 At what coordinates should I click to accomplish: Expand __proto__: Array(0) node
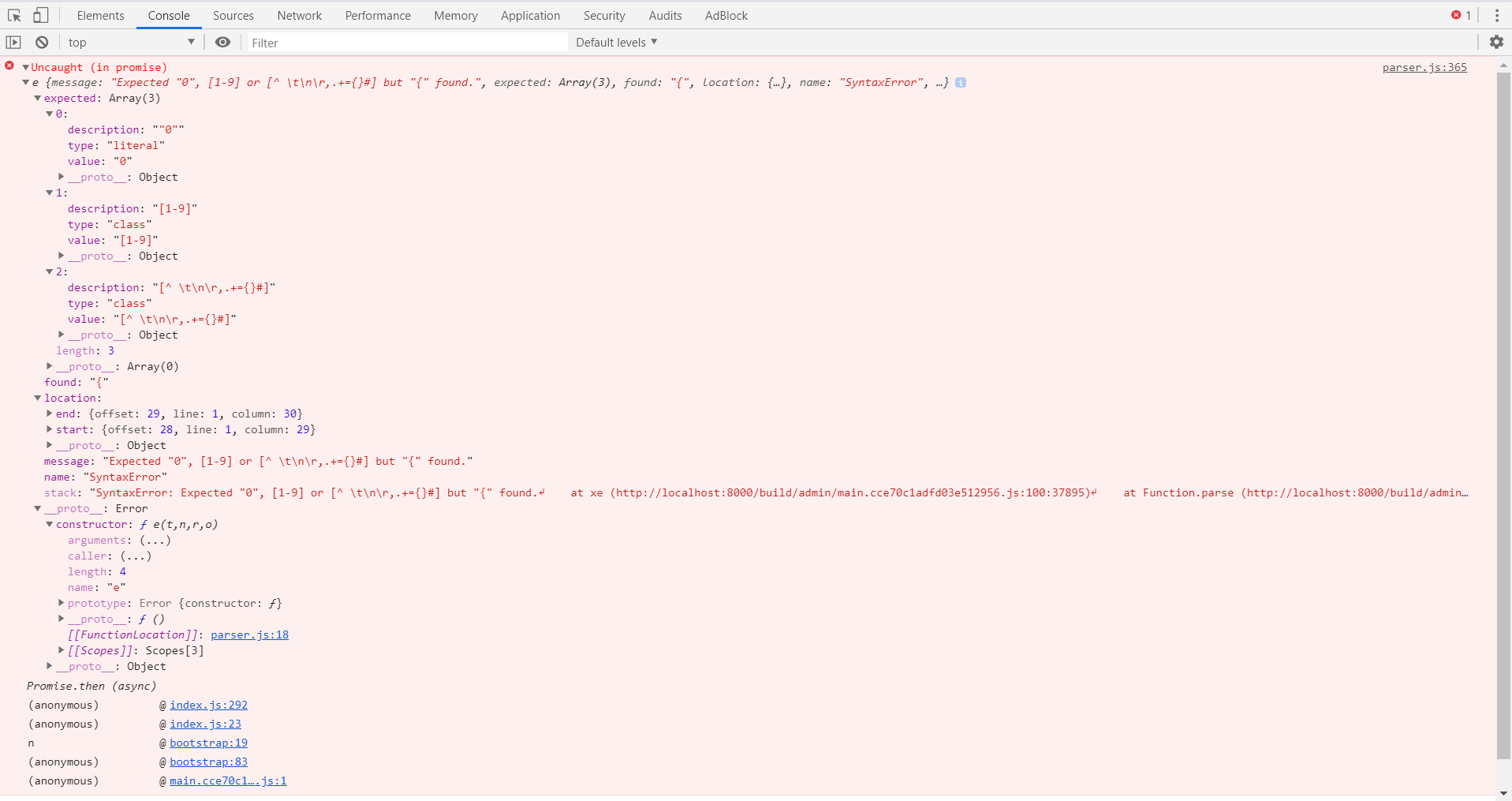click(x=49, y=366)
